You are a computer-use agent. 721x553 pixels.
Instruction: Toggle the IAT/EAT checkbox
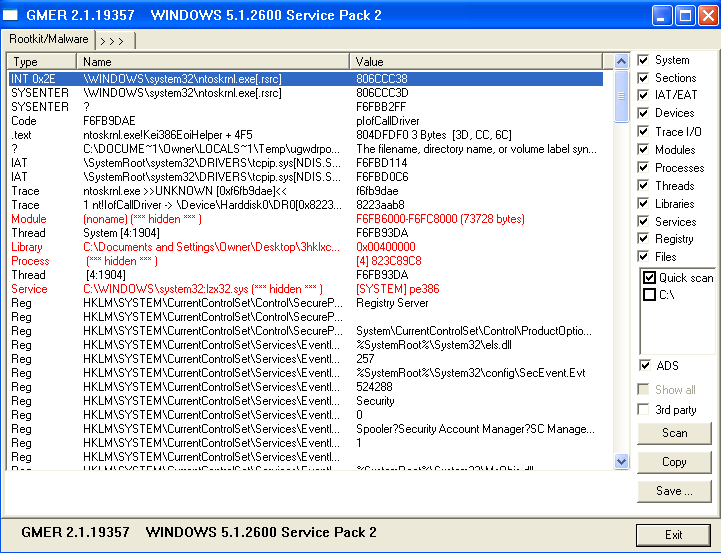tap(643, 95)
